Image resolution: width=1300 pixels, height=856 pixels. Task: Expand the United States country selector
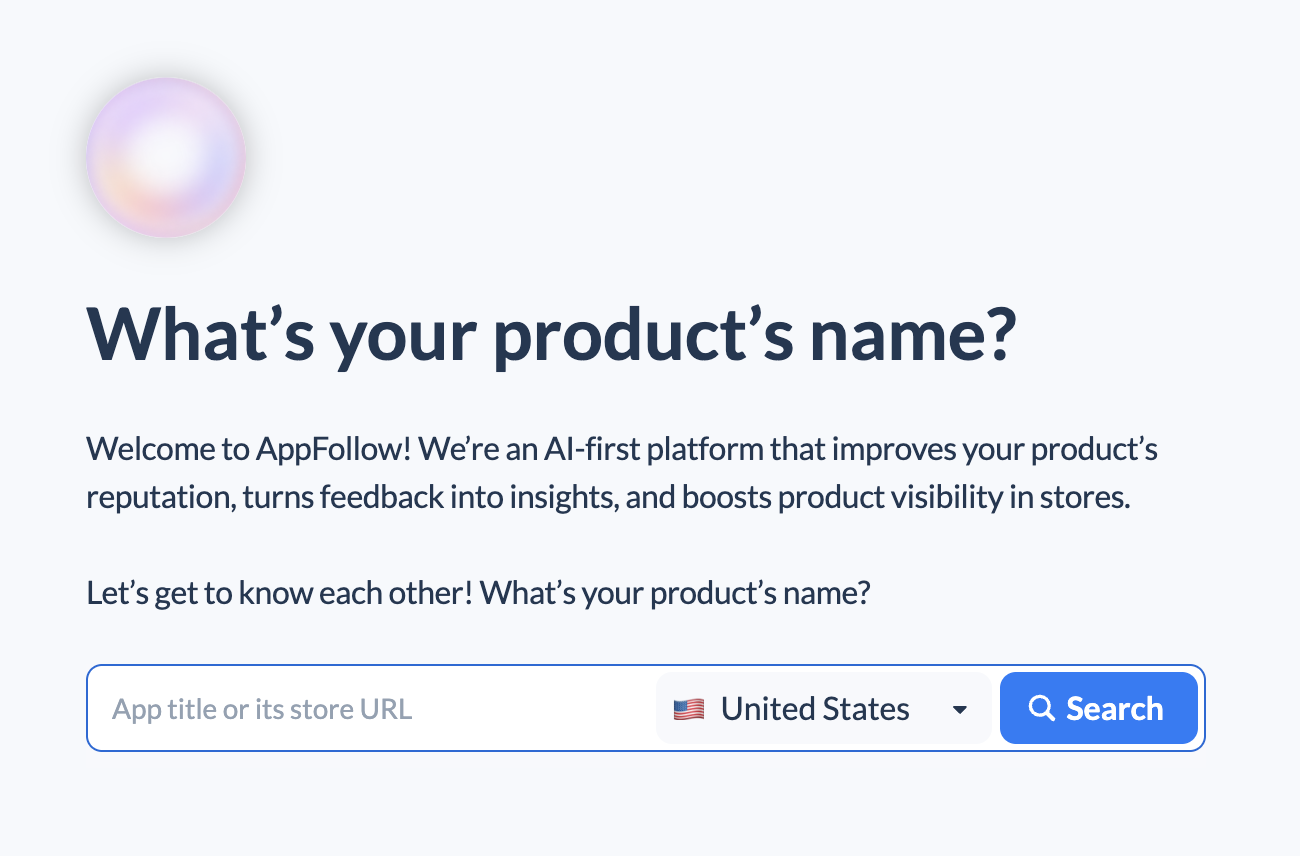pos(823,708)
